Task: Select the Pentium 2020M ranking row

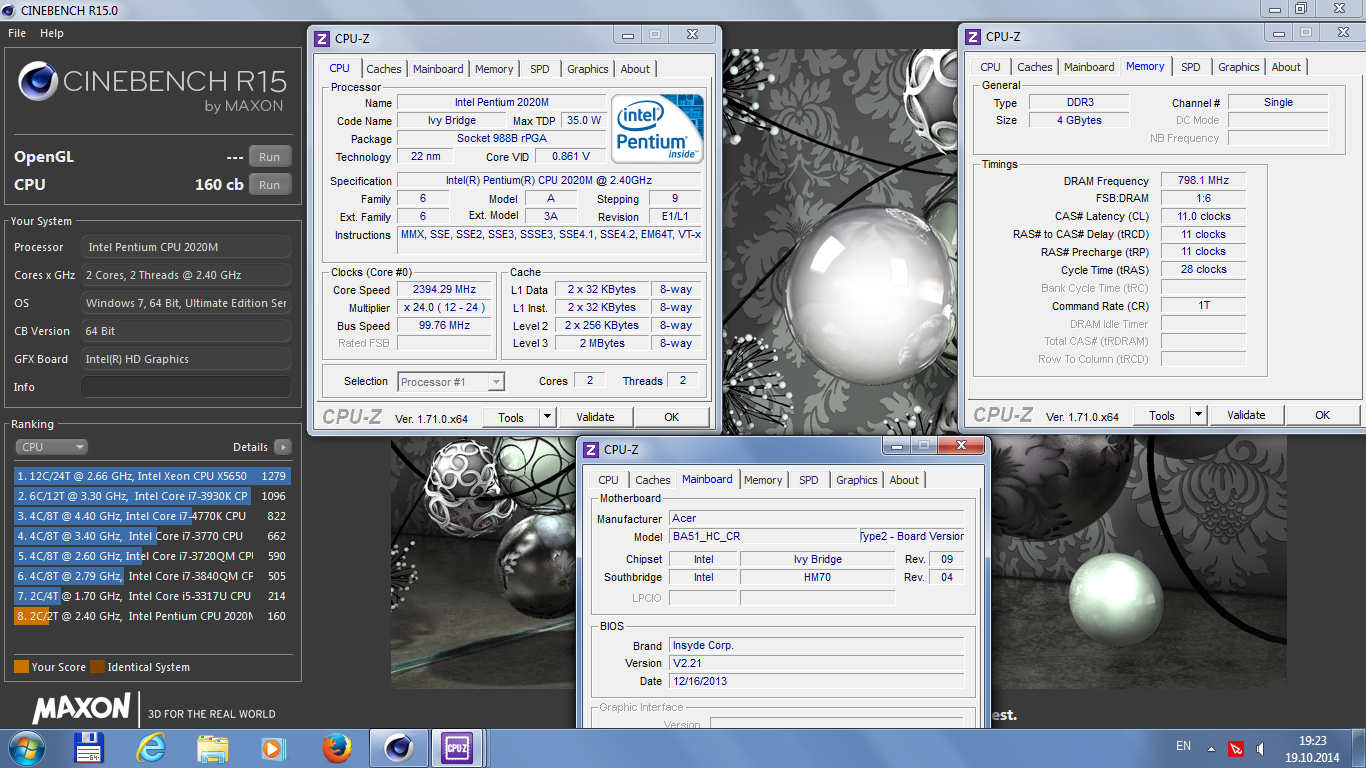Action: coord(151,616)
